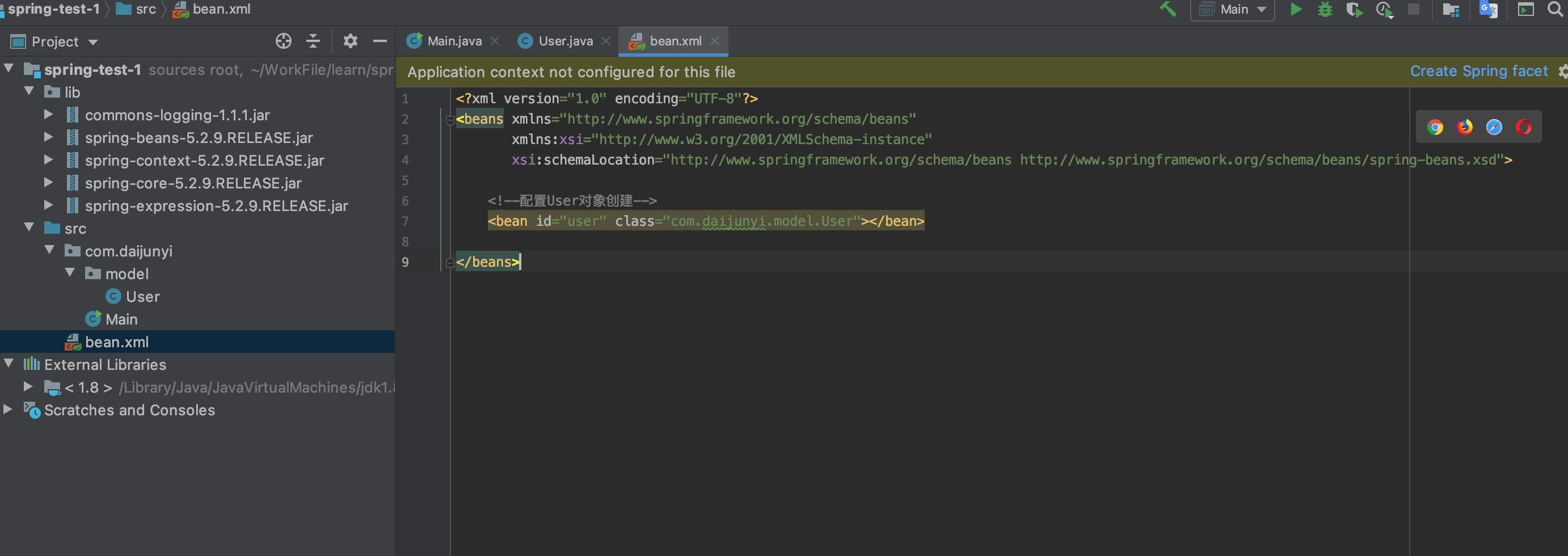Start debugging with the bug icon
Image resolution: width=1568 pixels, height=556 pixels.
tap(1325, 9)
